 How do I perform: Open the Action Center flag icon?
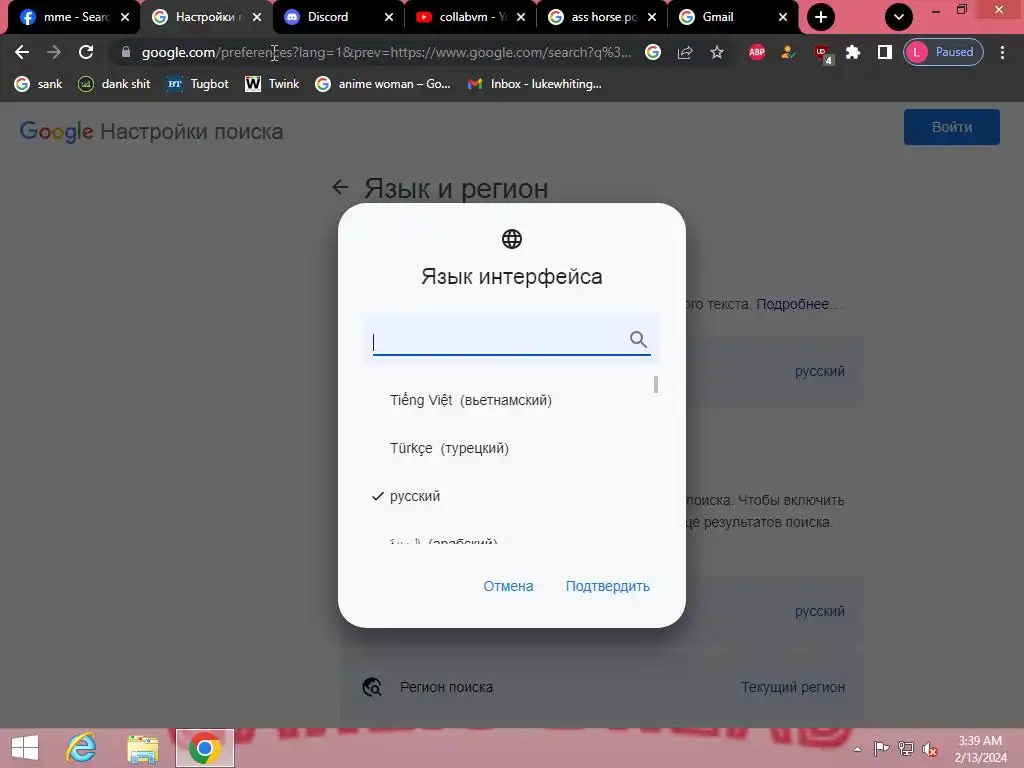881,748
